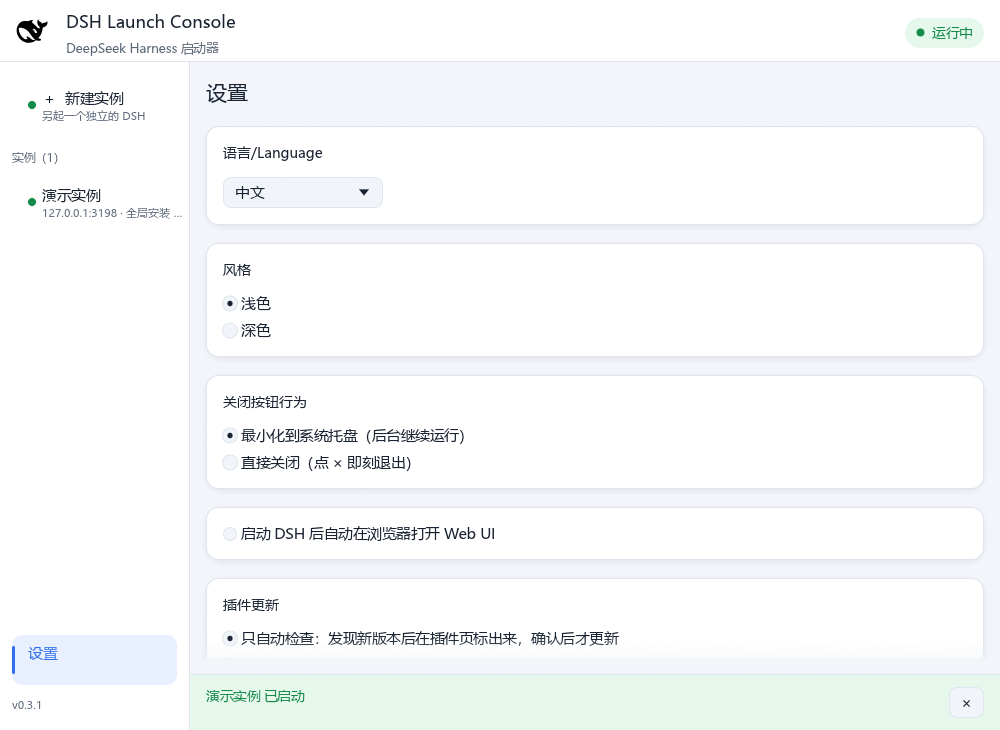1000x730 pixels.
Task: Click the 设置 page heading
Action: [227, 94]
